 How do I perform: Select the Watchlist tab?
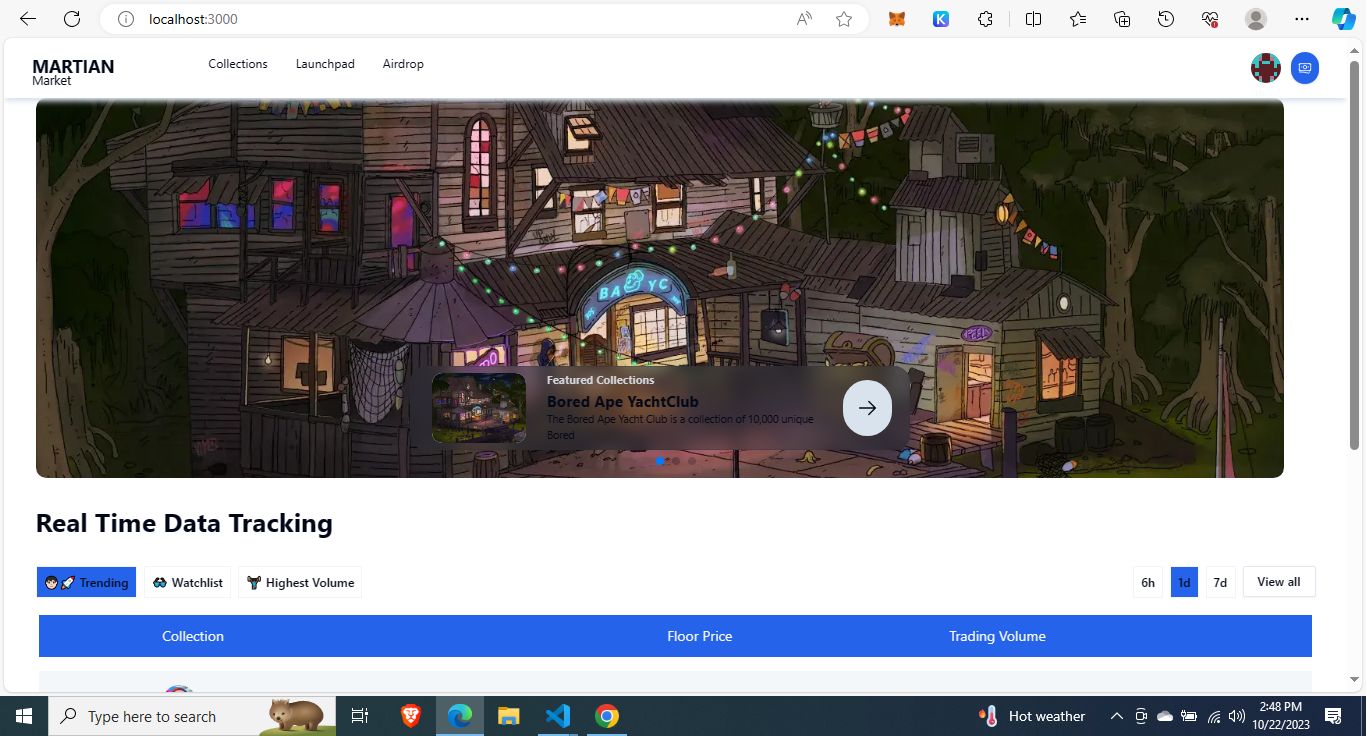pos(188,582)
